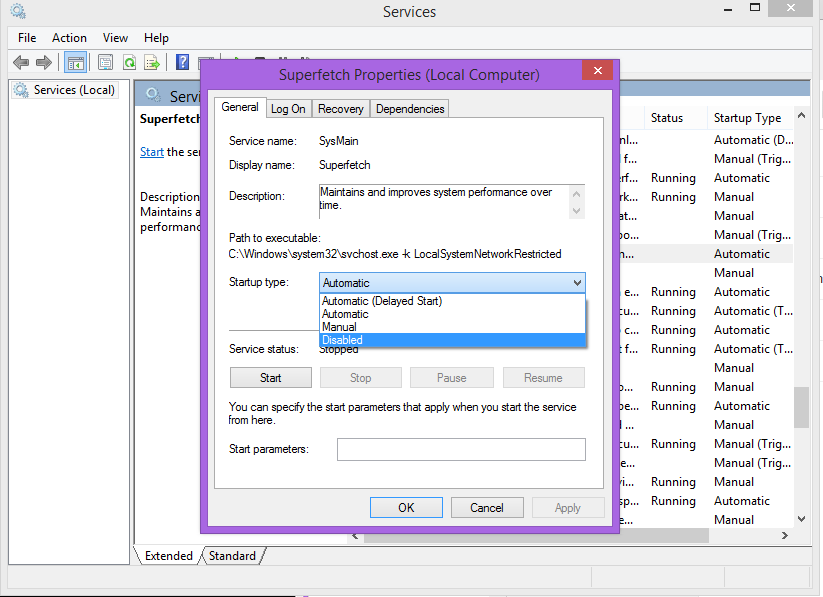The width and height of the screenshot is (823, 597).
Task: Click services list scroll down arrow
Action: tap(801, 519)
